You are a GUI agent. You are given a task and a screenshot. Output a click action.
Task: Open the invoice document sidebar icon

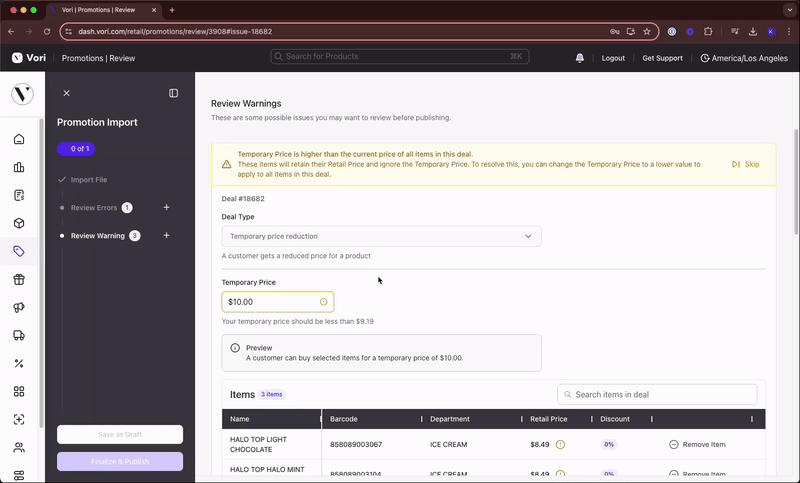point(19,195)
